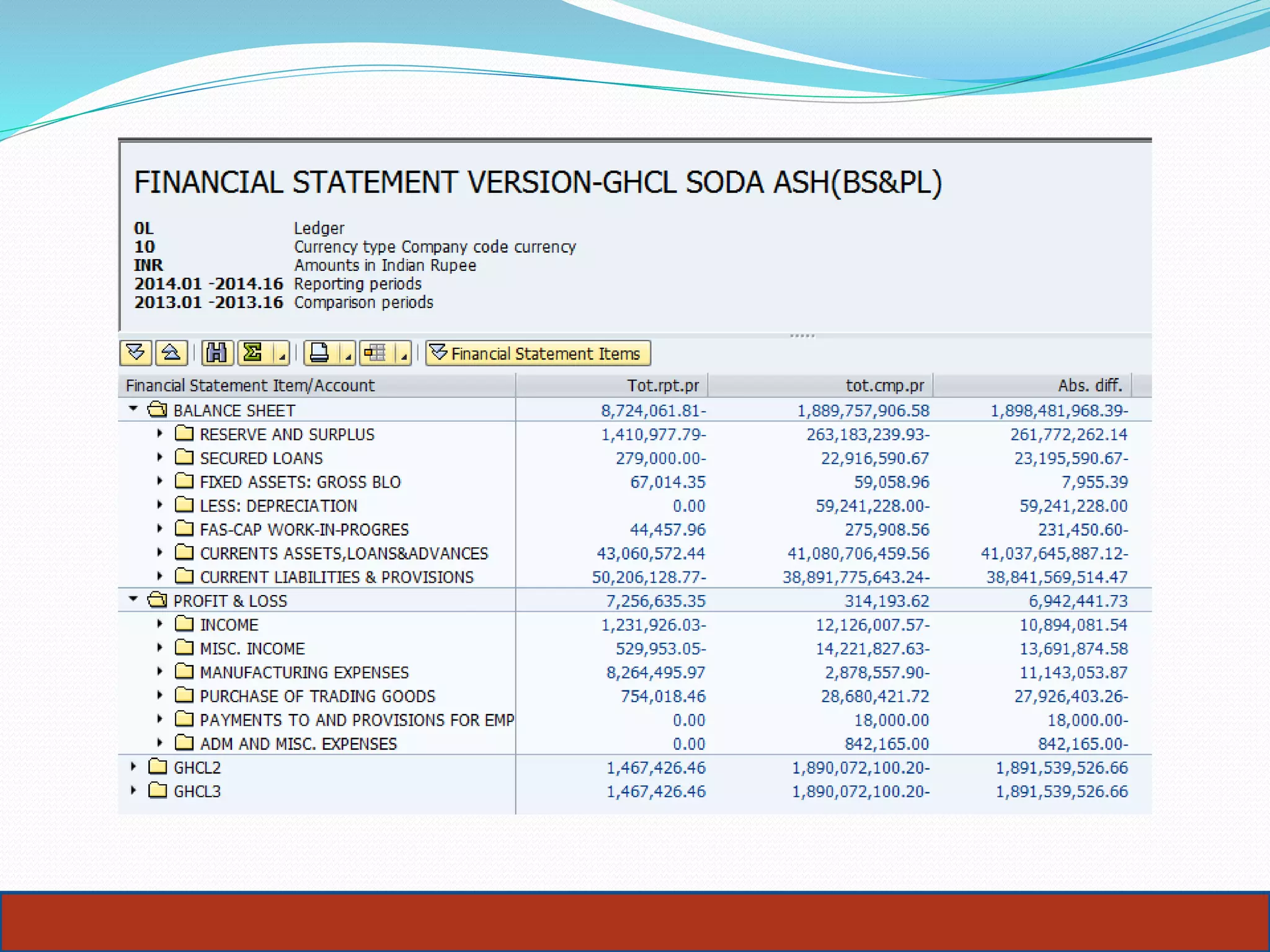Select the MANUFACTURING EXPENSES row

304,672
